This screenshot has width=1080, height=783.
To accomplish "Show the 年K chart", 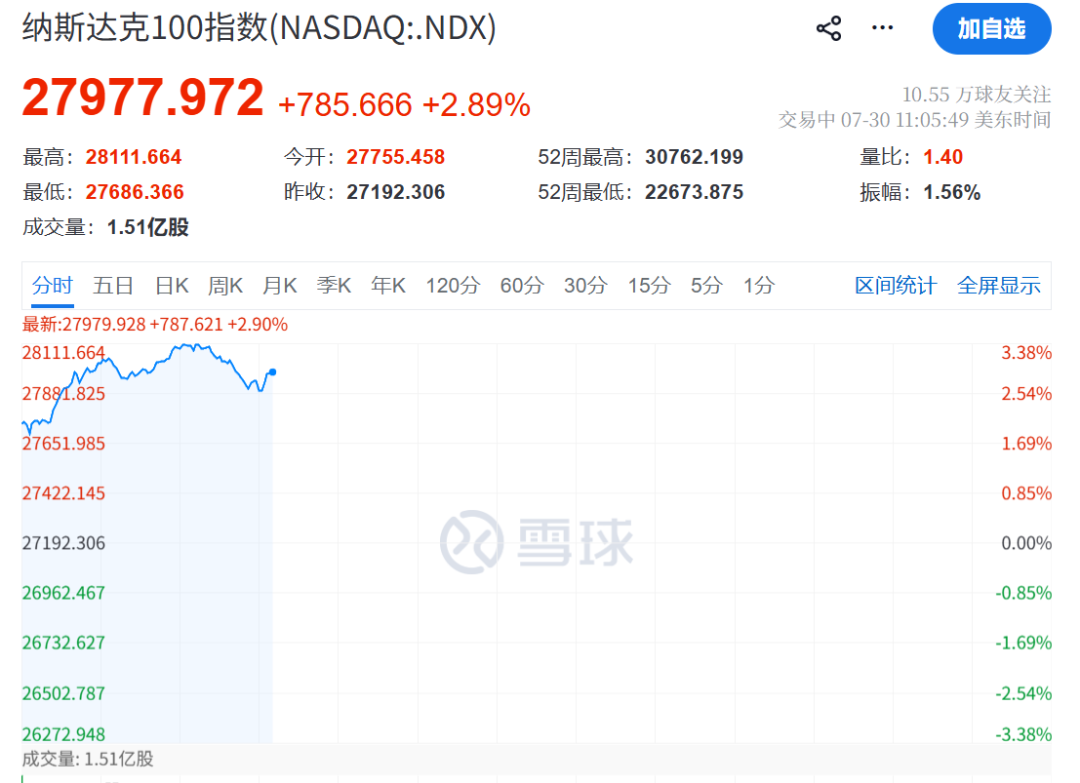I will [388, 285].
